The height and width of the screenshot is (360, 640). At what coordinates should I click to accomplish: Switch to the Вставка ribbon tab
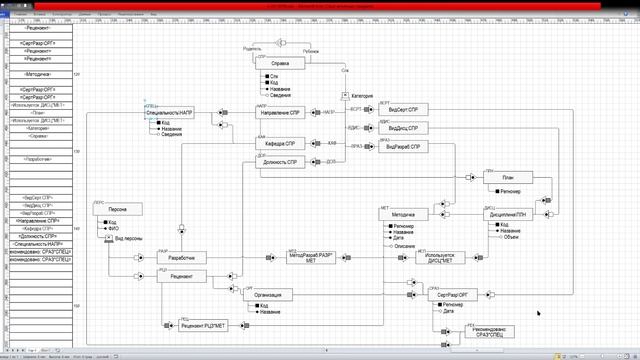[x=40, y=14]
